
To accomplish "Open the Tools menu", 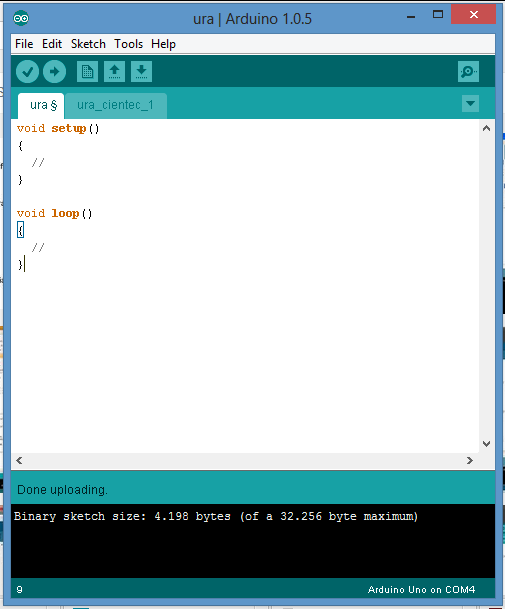I will pyautogui.click(x=129, y=44).
